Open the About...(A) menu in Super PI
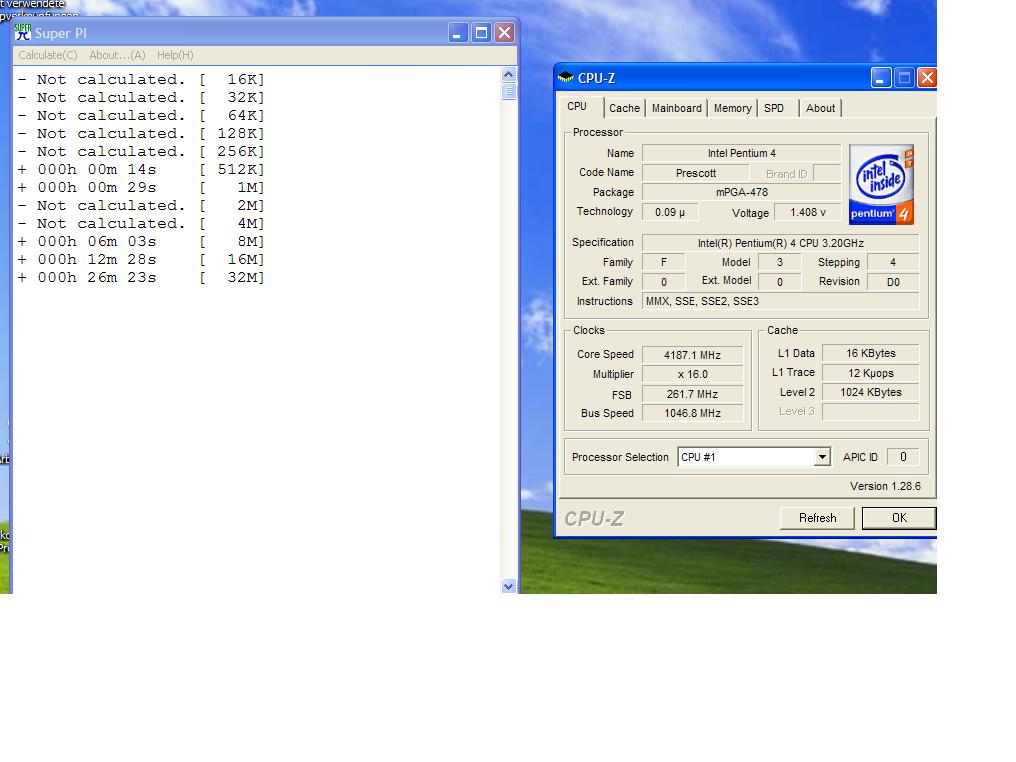The width and height of the screenshot is (1016, 762). click(117, 55)
